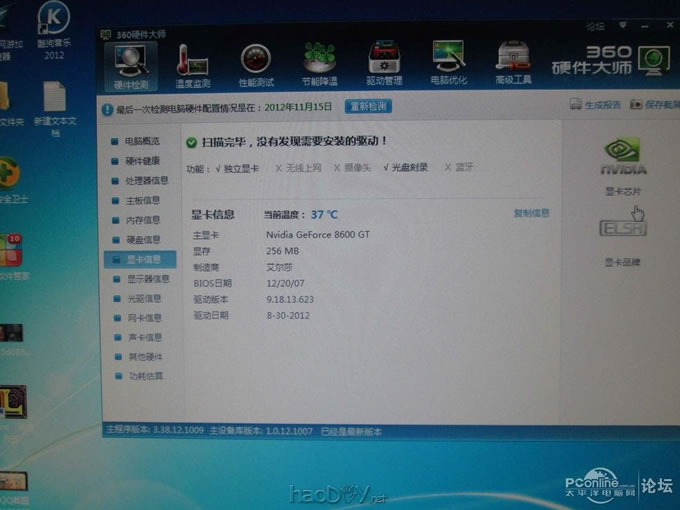Screen dimensions: 680x510
Task: Click the 复制信息 copy info link
Action: [x=531, y=213]
